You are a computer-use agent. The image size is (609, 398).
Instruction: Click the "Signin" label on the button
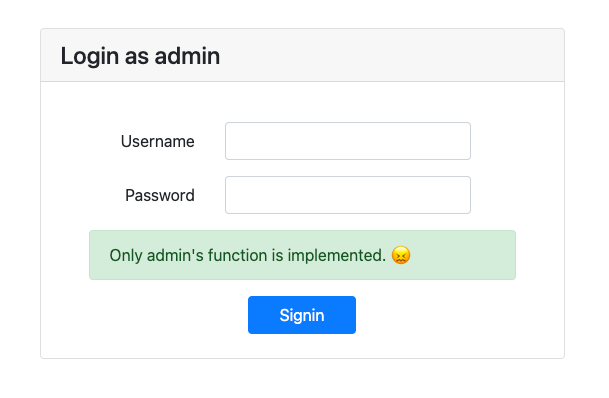tap(302, 315)
